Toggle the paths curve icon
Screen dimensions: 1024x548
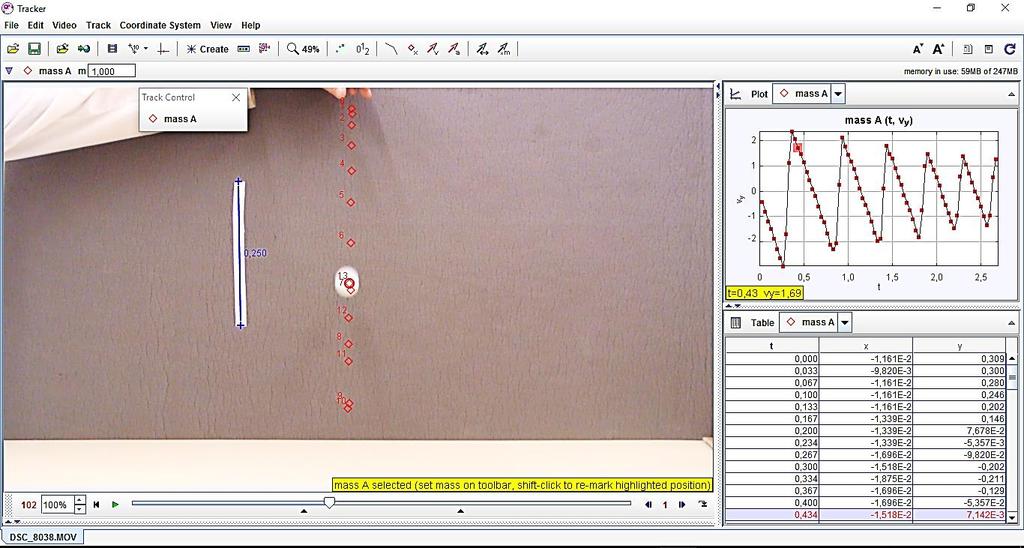click(x=391, y=49)
